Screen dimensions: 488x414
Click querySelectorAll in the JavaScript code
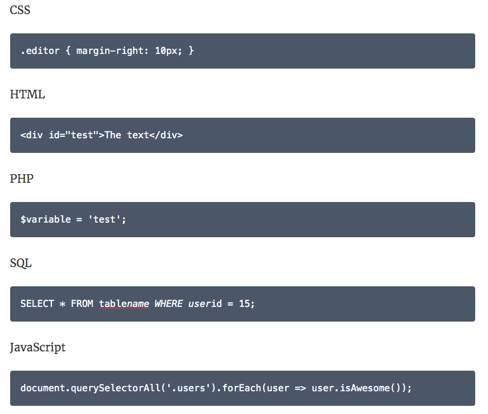116,388
